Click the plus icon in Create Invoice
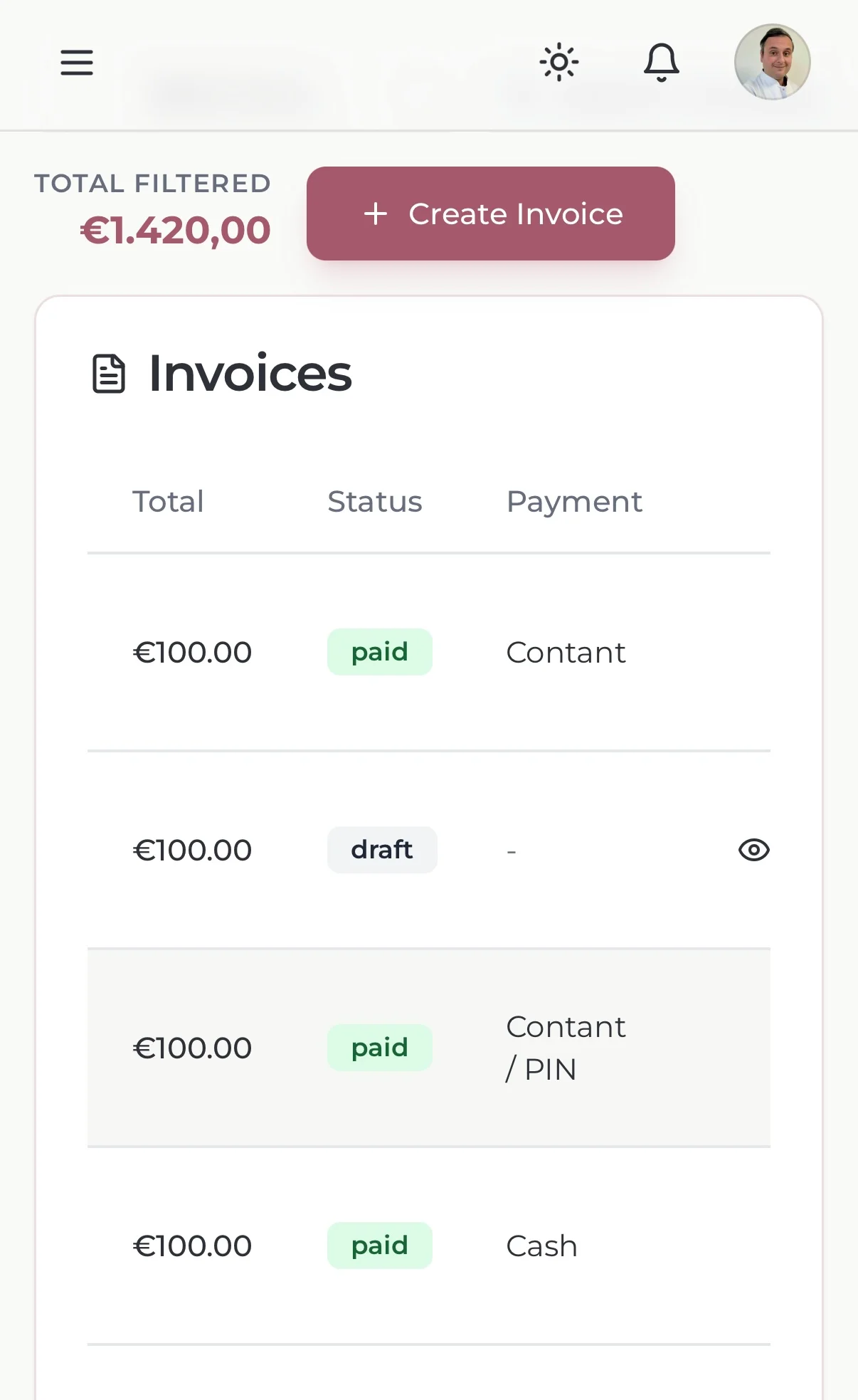This screenshot has width=858, height=1400. (375, 214)
